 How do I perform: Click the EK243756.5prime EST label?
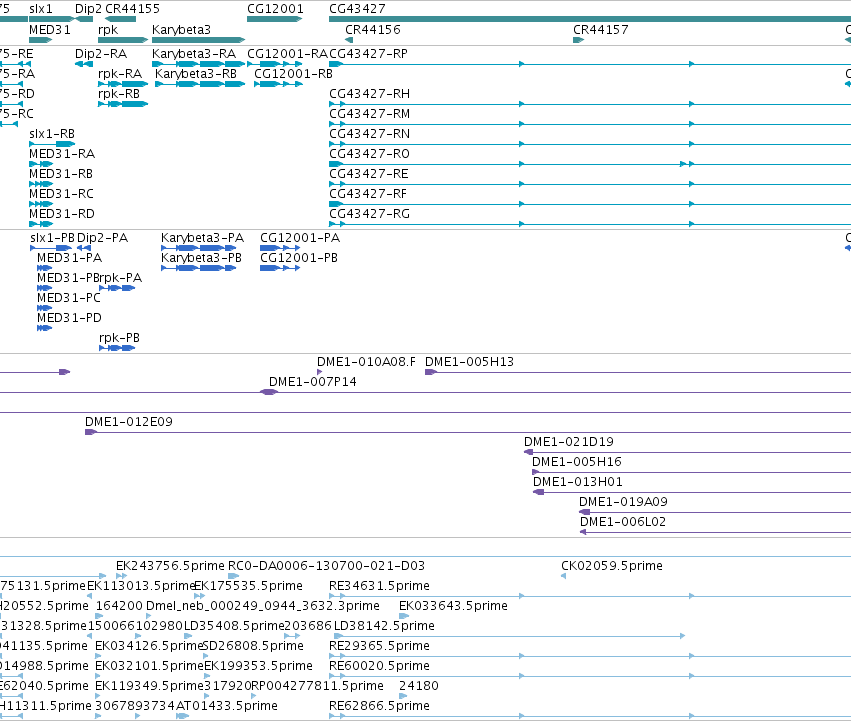[170, 566]
